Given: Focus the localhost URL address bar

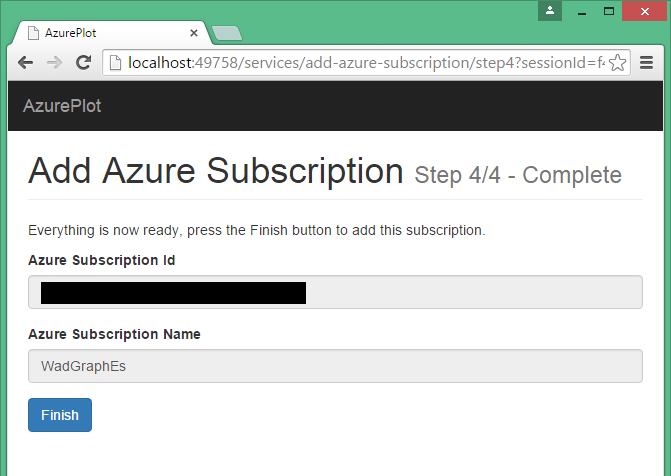Looking at the screenshot, I should tap(360, 63).
